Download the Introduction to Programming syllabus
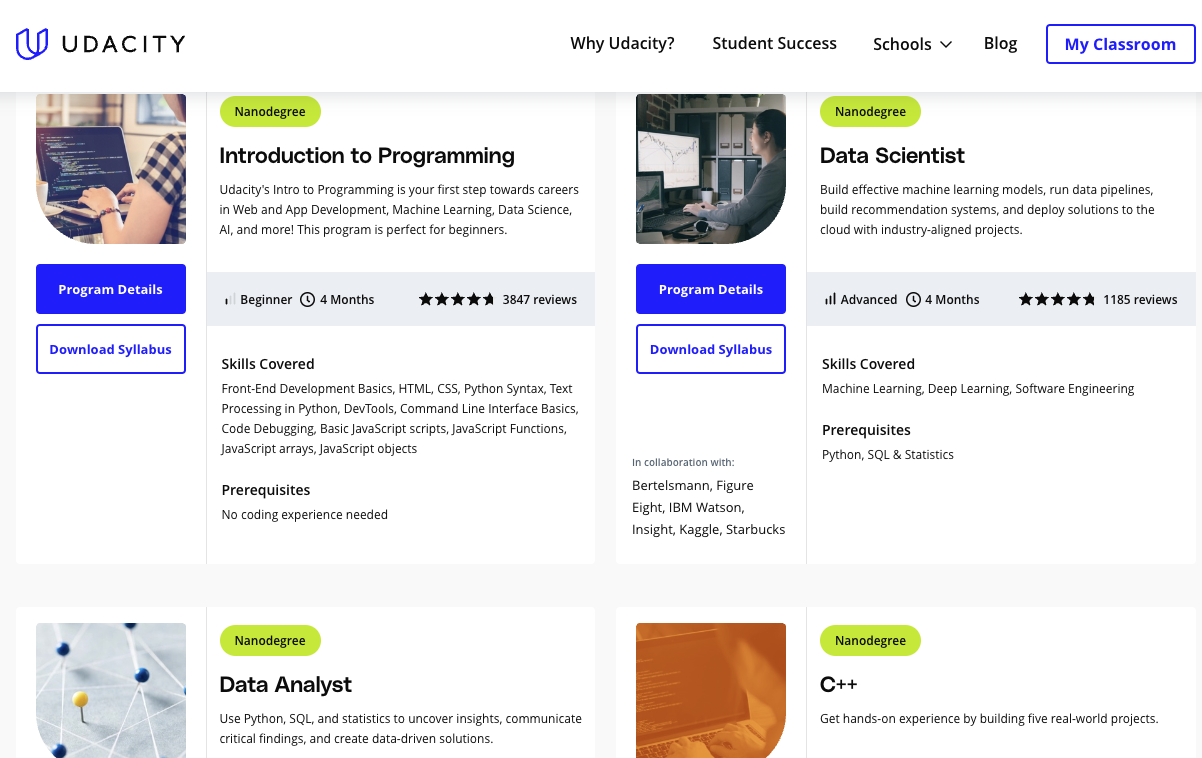The width and height of the screenshot is (1202, 758). pos(110,349)
